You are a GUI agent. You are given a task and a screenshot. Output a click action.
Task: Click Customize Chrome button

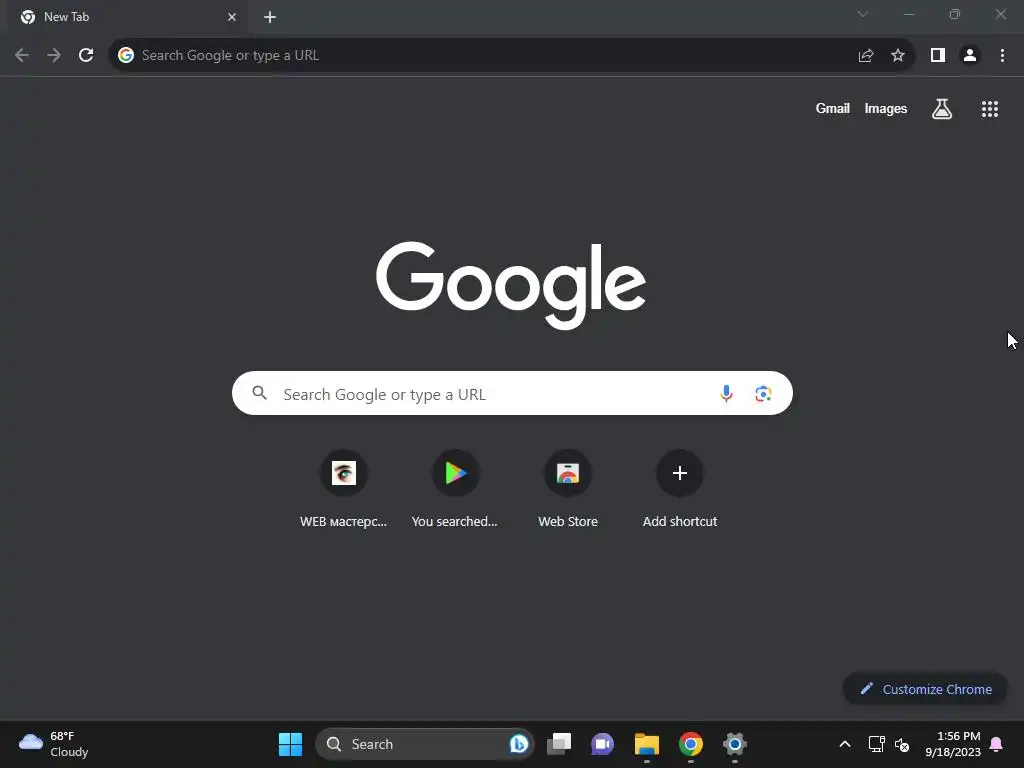tap(925, 689)
